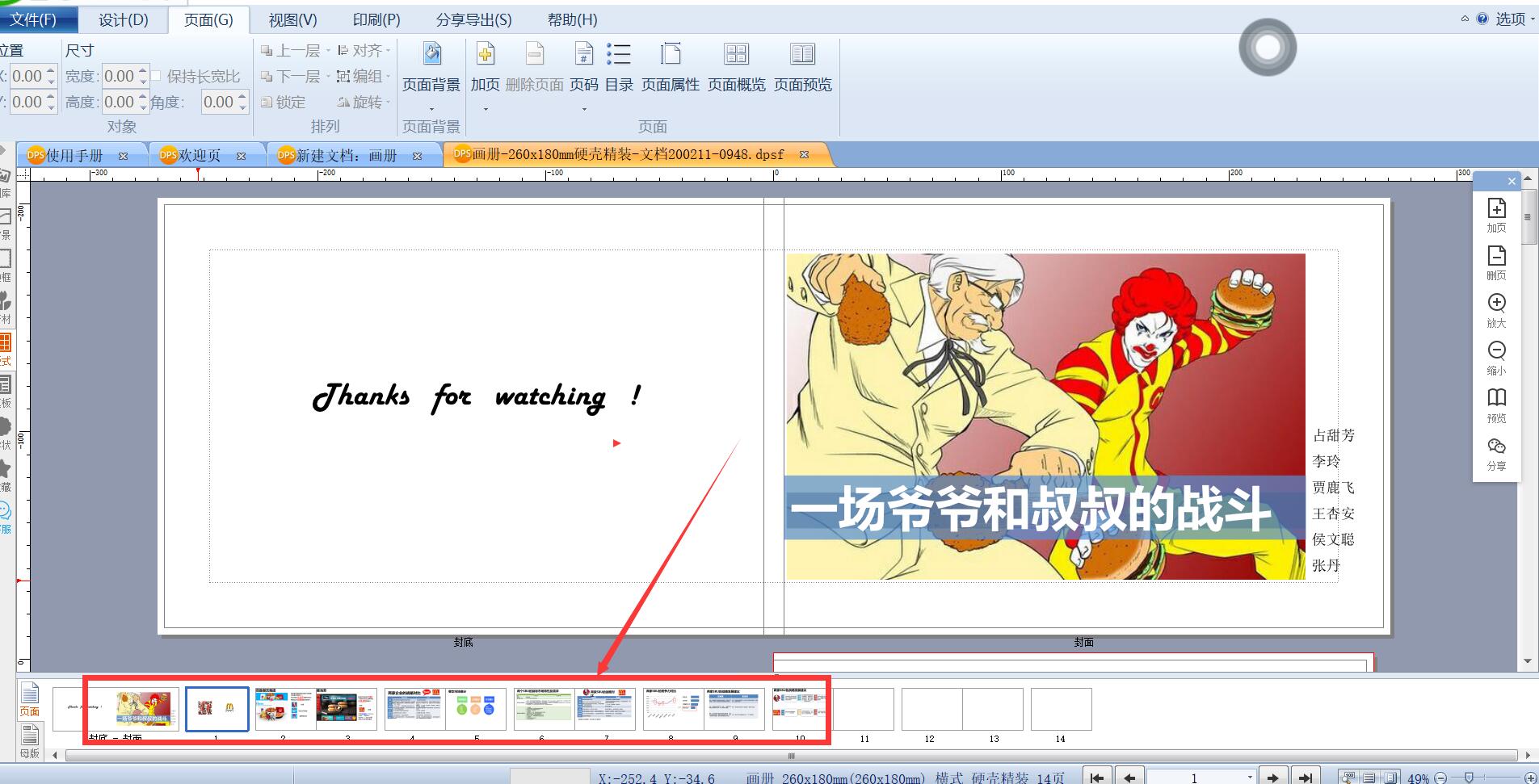Toggle the 保持长宽比 checkbox
1539x784 pixels.
(x=157, y=76)
